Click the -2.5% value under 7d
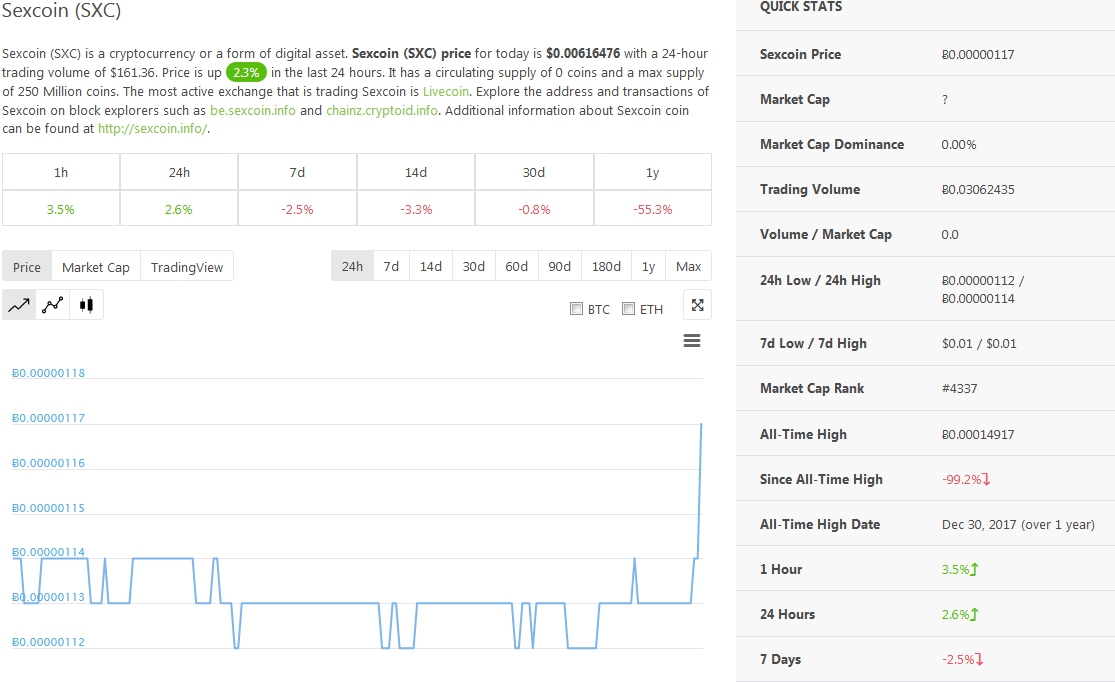The image size is (1115, 682). tap(297, 209)
